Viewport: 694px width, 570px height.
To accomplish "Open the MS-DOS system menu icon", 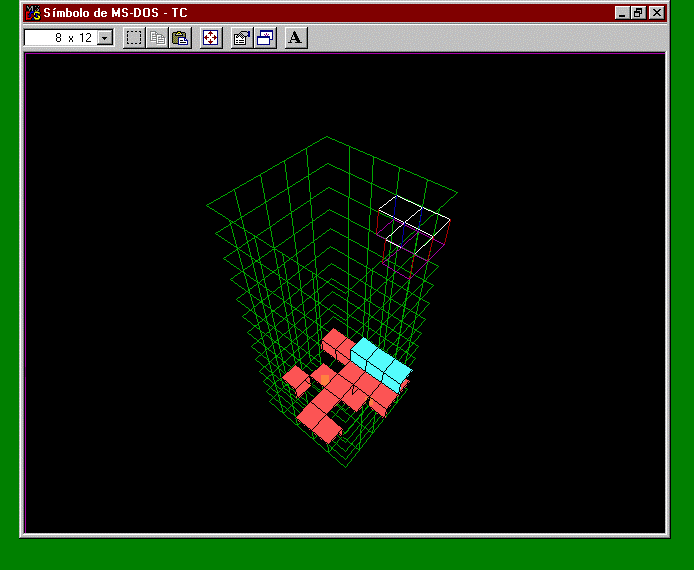I will point(33,13).
